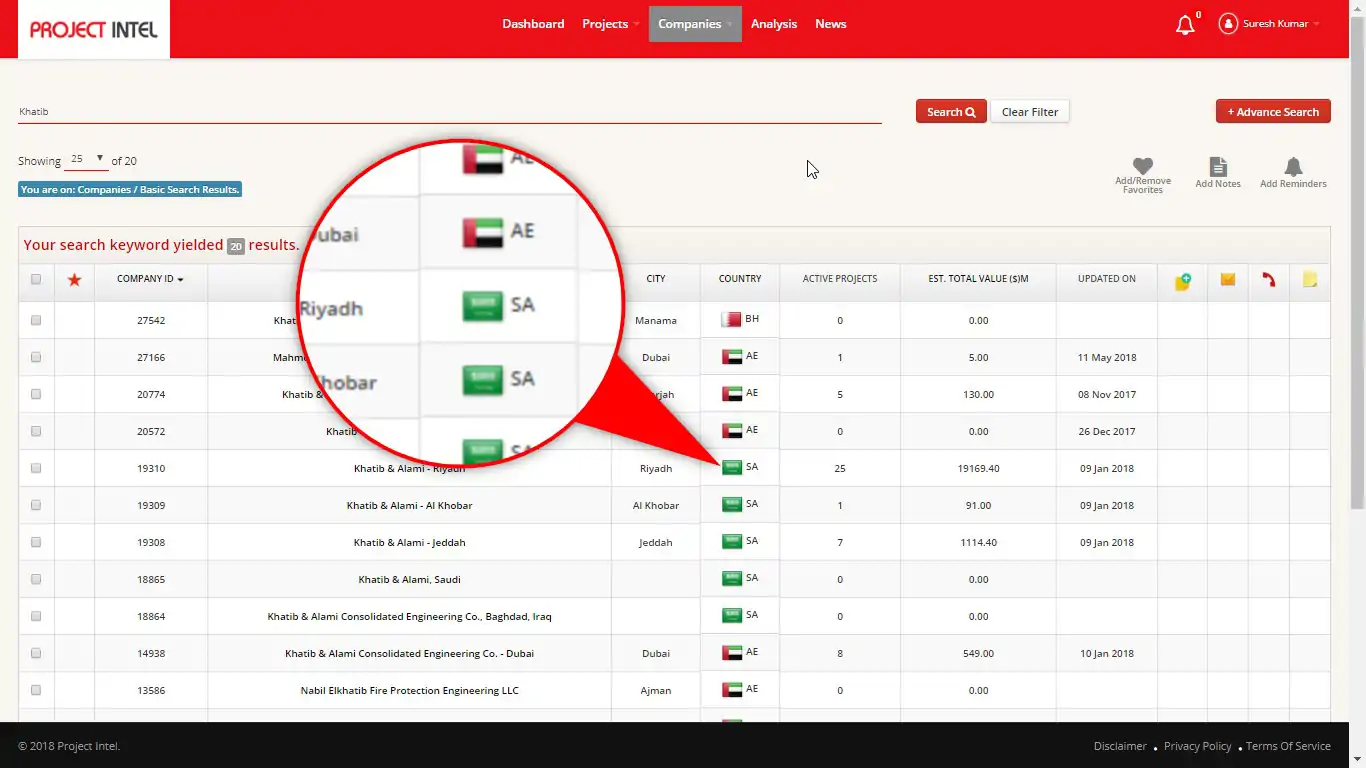
Task: Click the UAE flag in row 14938
Action: tap(731, 653)
